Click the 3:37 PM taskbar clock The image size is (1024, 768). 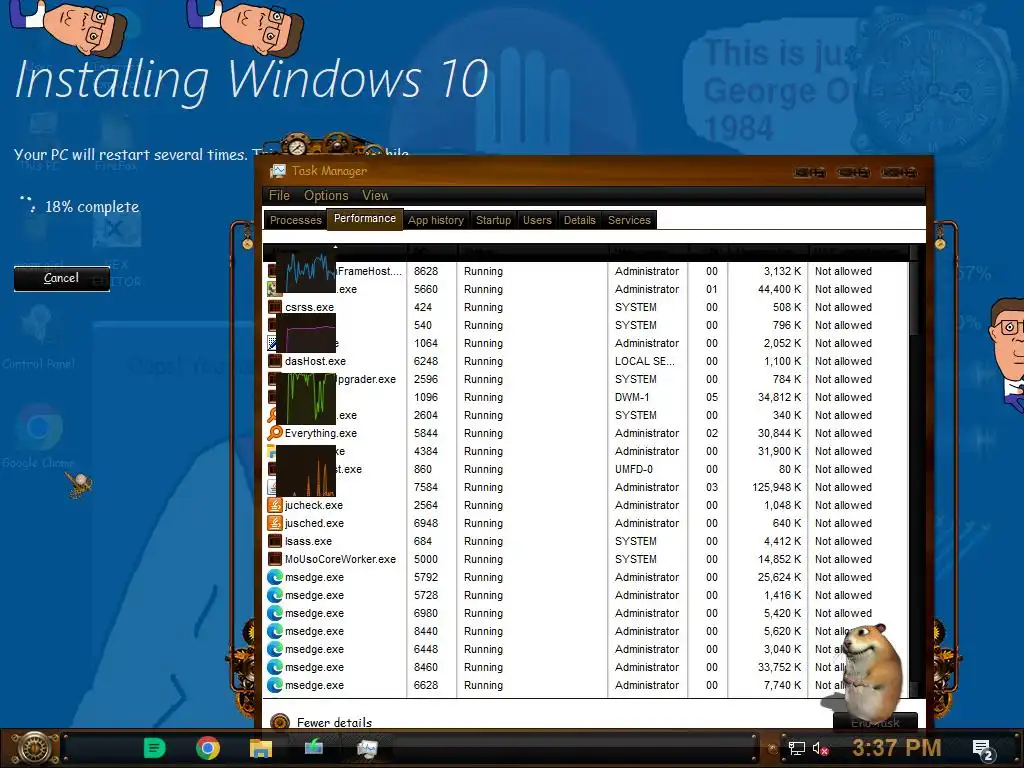896,748
